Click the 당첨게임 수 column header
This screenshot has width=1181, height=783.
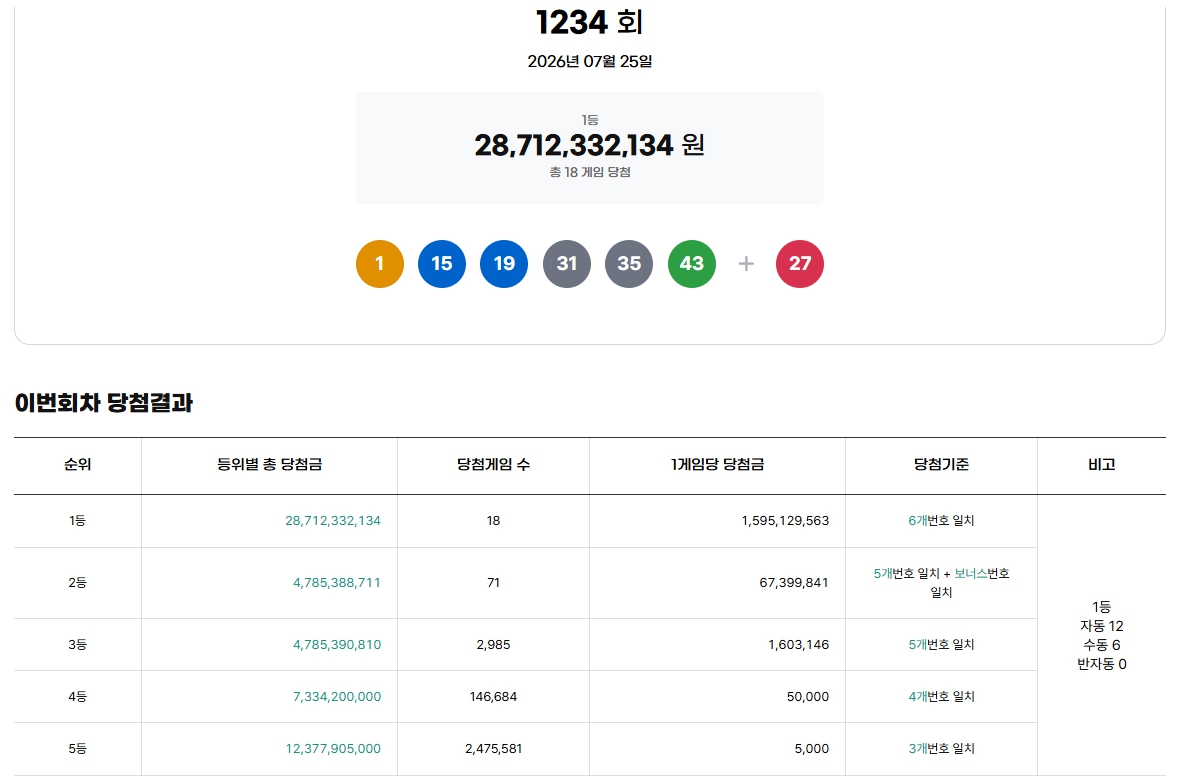click(x=493, y=465)
